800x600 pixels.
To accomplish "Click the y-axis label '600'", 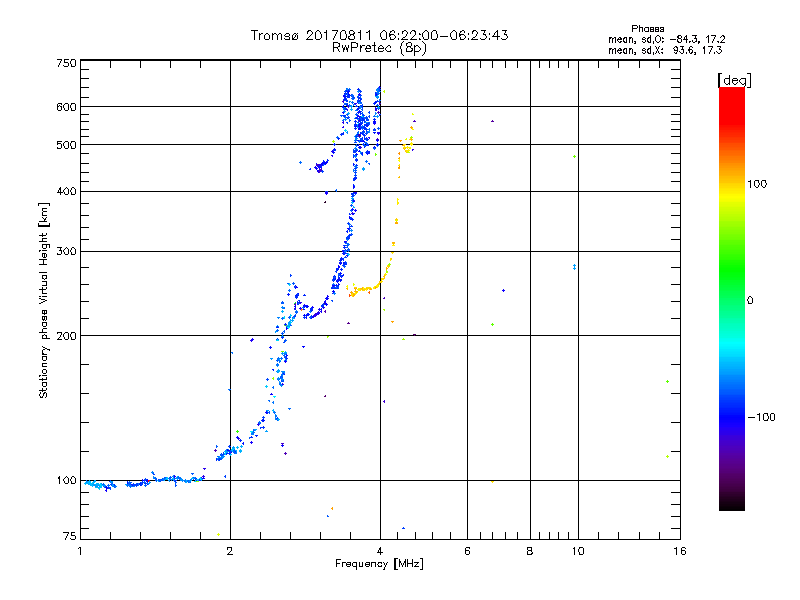I will (x=66, y=107).
